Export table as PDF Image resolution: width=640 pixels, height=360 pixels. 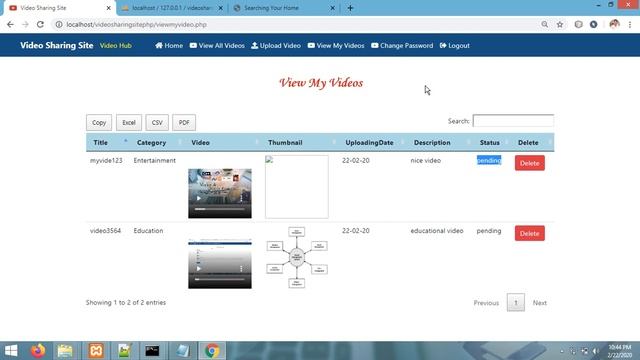184,122
